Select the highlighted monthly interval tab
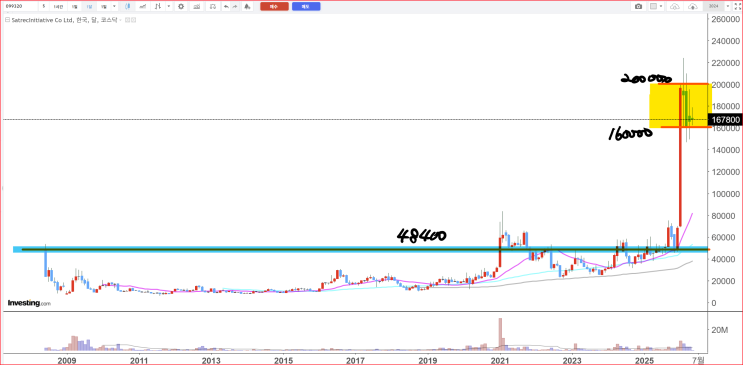 pyautogui.click(x=89, y=7)
